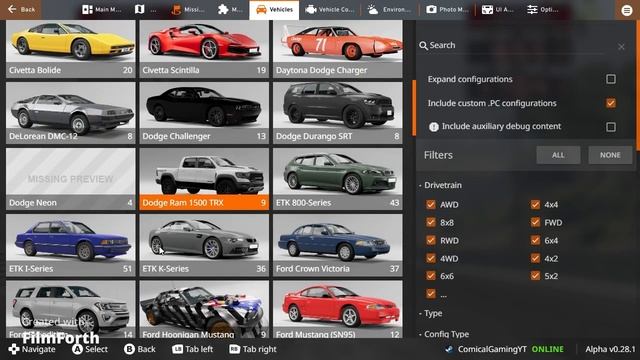640x360 pixels.
Task: Select the highlighted Dodge Ram 1500 TRX
Action: tap(204, 179)
